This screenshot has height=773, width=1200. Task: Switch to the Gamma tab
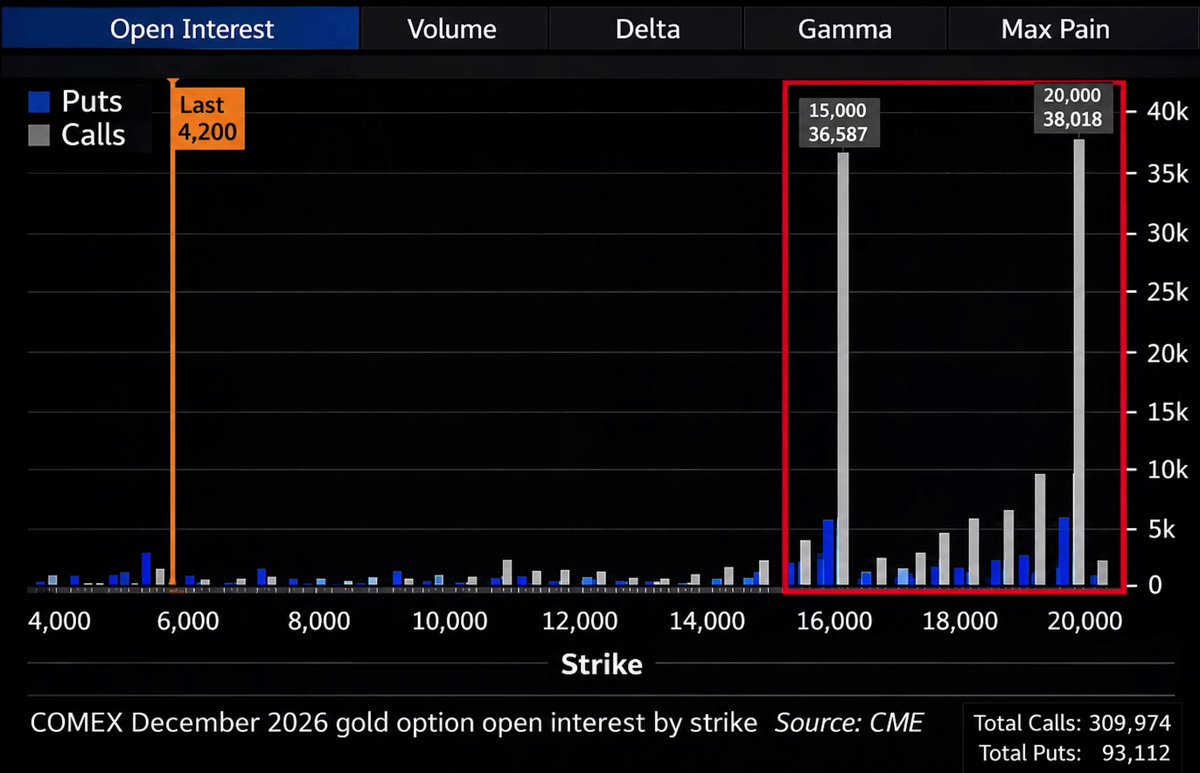tap(845, 29)
